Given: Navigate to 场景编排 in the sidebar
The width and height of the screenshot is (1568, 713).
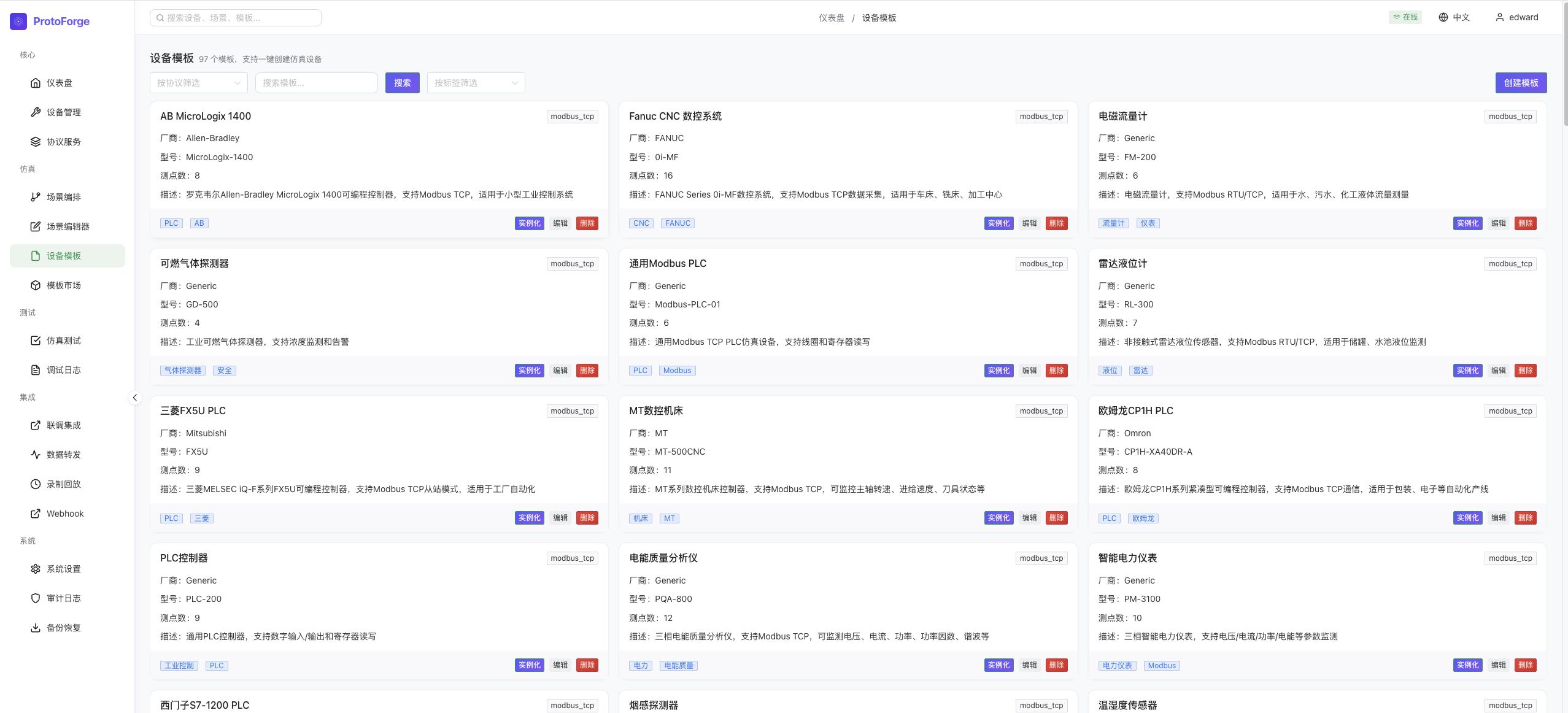Looking at the screenshot, I should tap(68, 197).
